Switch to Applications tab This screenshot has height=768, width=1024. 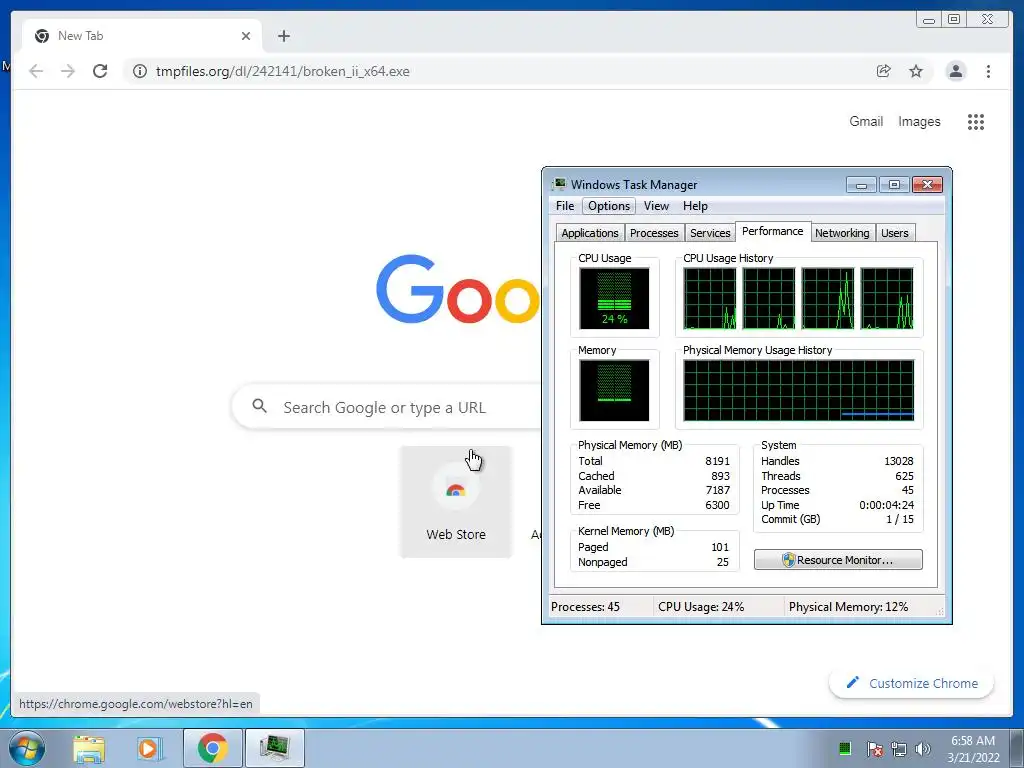pos(590,233)
